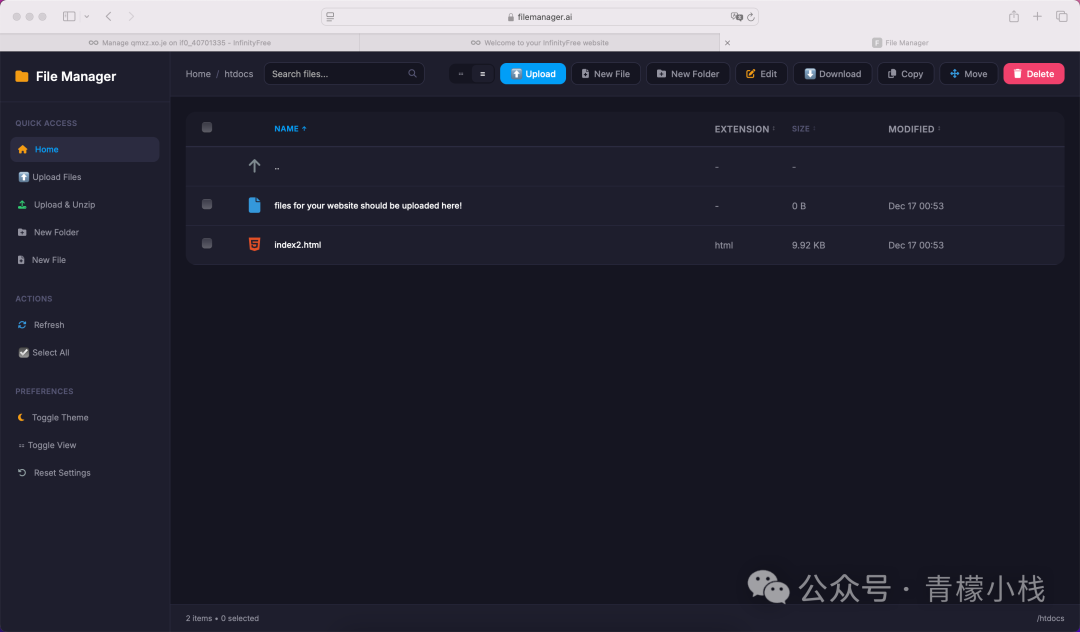1080x632 pixels.
Task: Click the Safari share icon
Action: point(1014,17)
